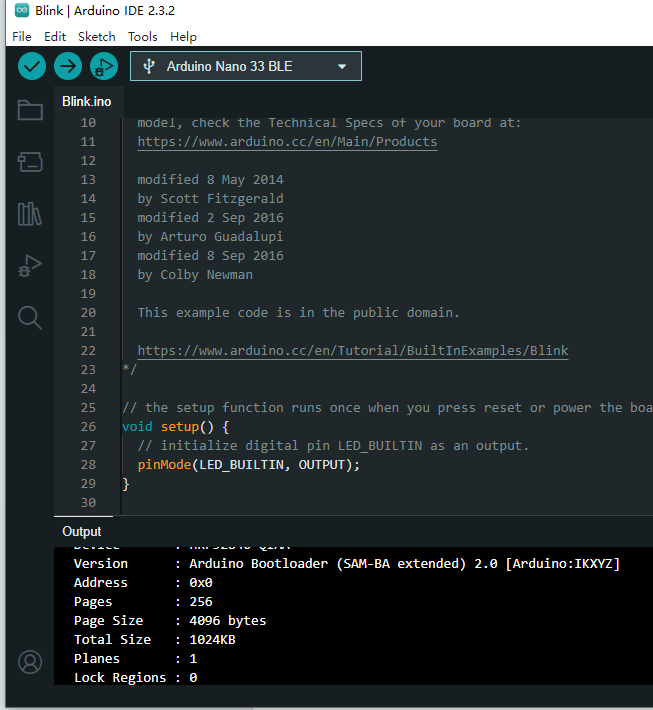This screenshot has width=653, height=710.
Task: Open the Sketchbook folder sidebar icon
Action: point(30,110)
